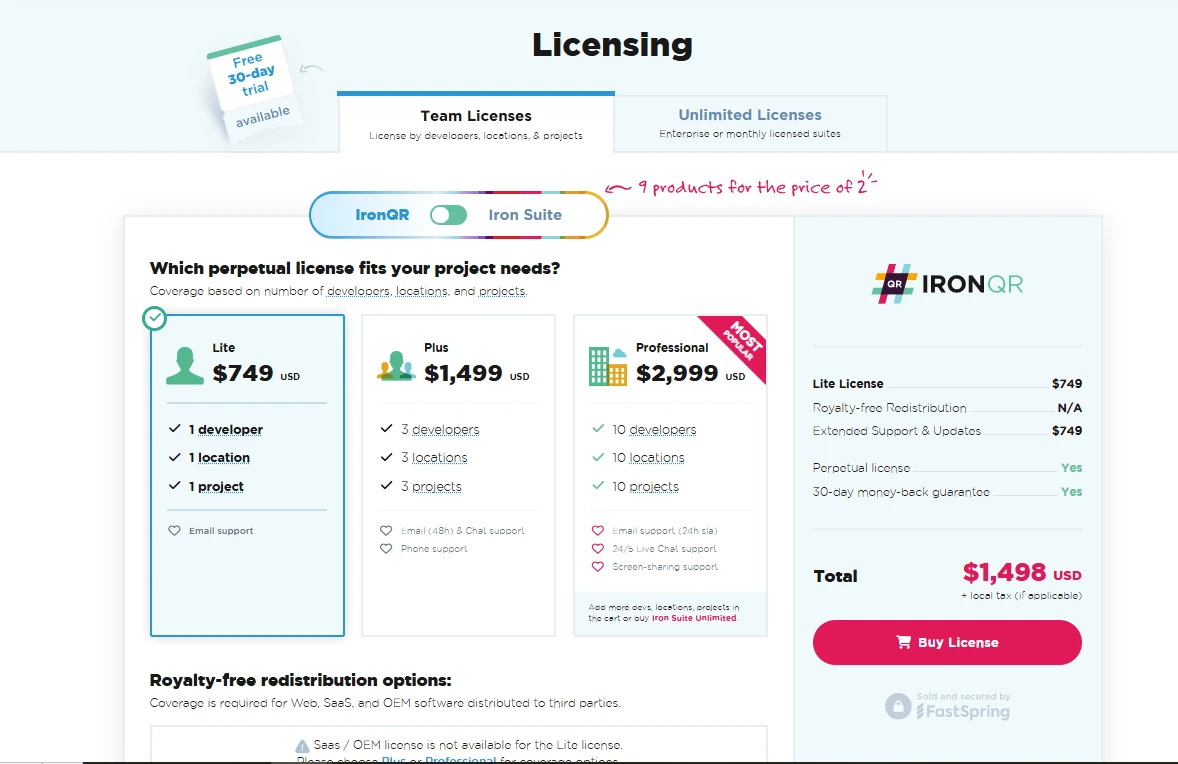Open the Unlimited Licenses tab
The width and height of the screenshot is (1178, 764).
(750, 124)
